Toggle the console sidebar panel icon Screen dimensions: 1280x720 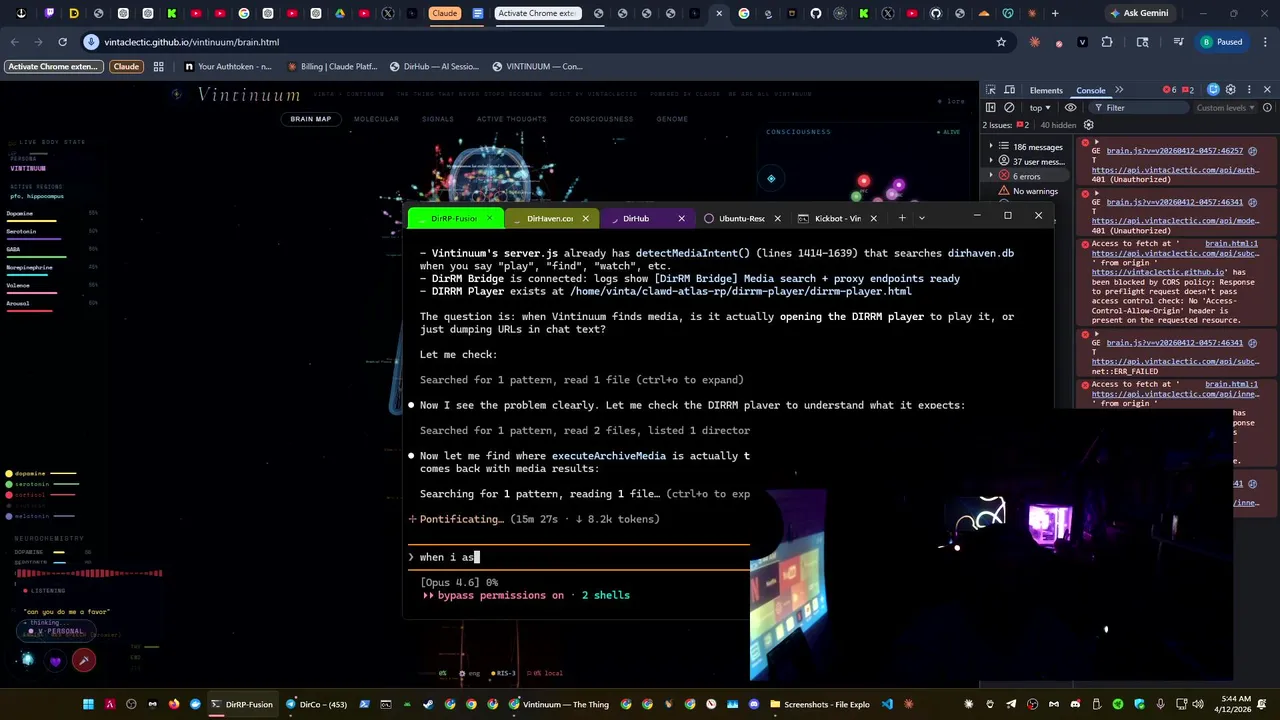(990, 107)
